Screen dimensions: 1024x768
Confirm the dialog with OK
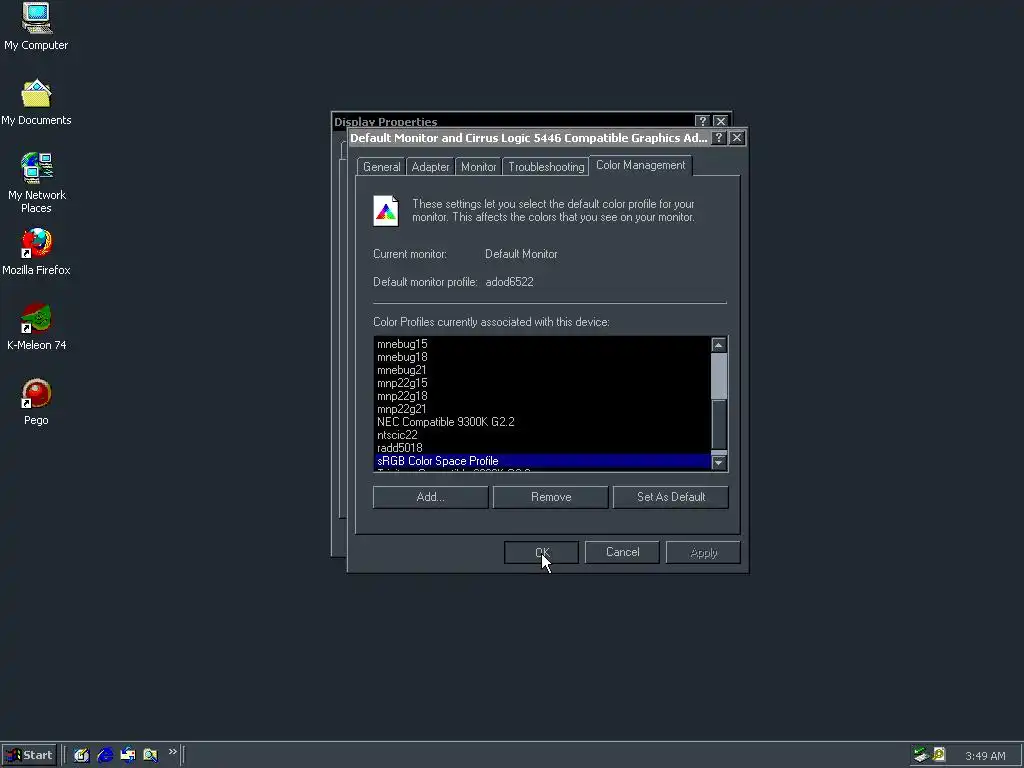click(x=541, y=552)
